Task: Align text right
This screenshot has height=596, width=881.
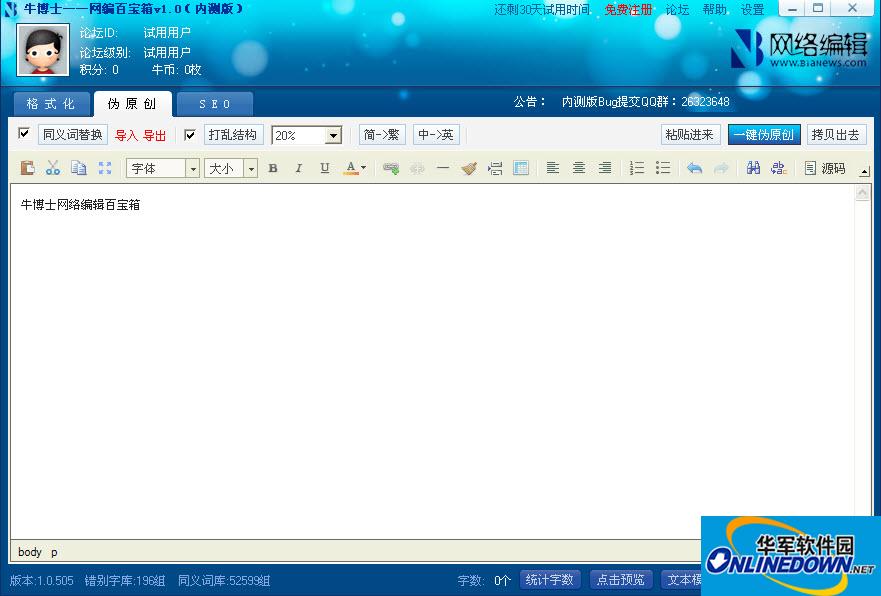Action: tap(605, 168)
